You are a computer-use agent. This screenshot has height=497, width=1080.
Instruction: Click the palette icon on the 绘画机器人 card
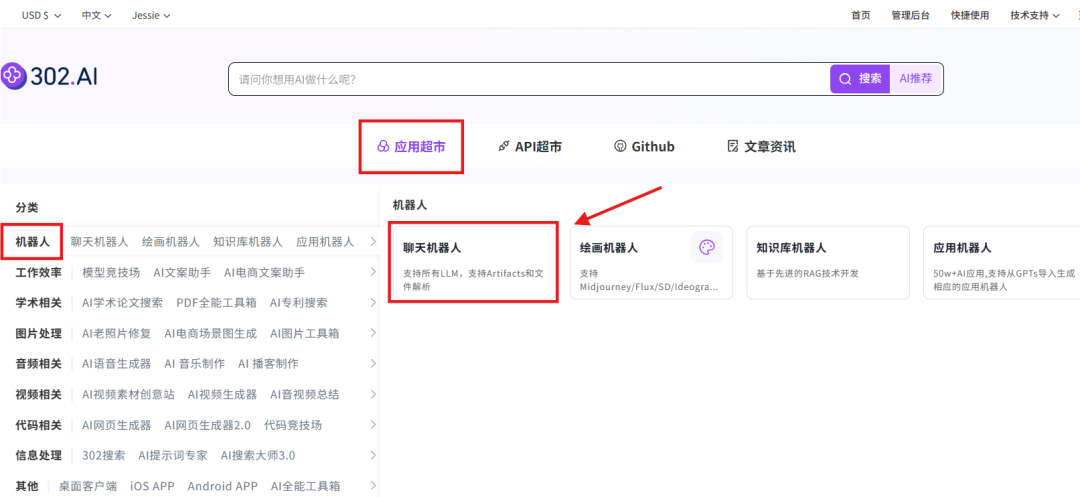pyautogui.click(x=707, y=247)
